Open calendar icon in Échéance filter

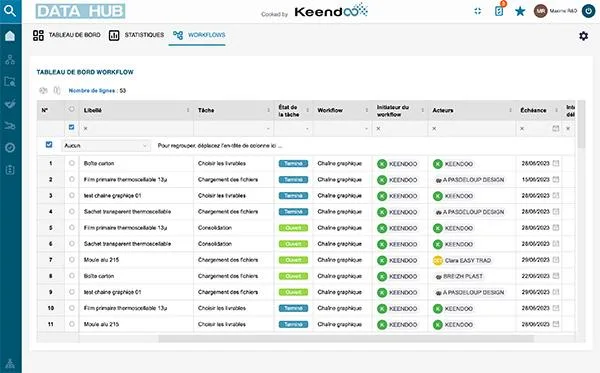pos(556,129)
